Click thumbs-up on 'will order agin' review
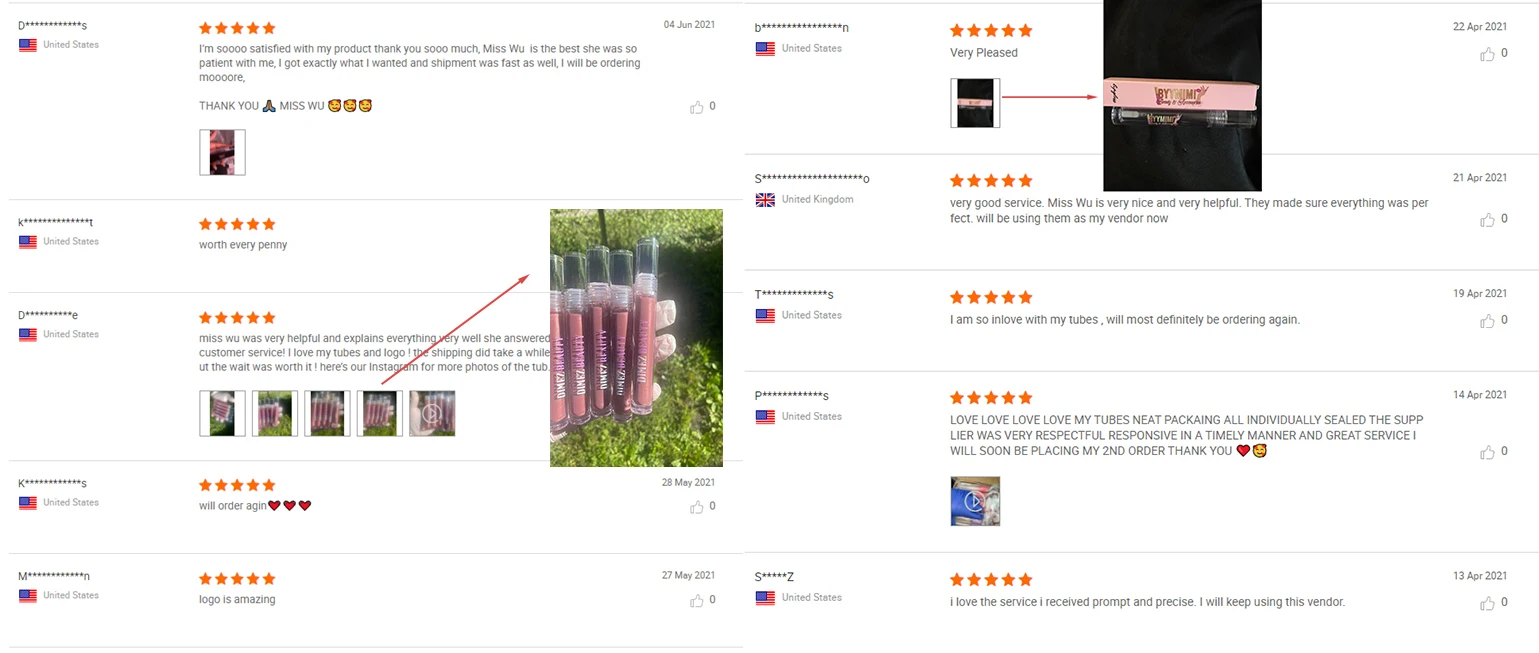The width and height of the screenshot is (1539, 653). tap(697, 507)
